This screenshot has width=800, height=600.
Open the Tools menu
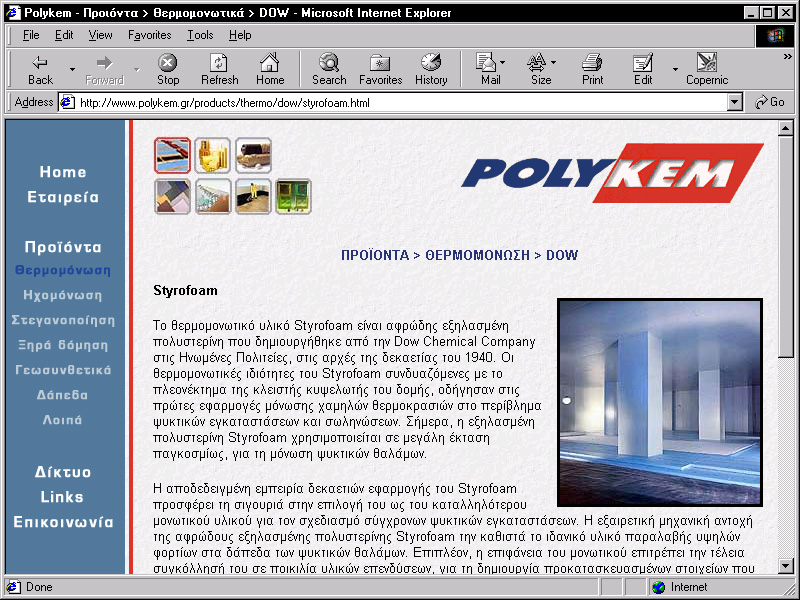click(x=200, y=35)
